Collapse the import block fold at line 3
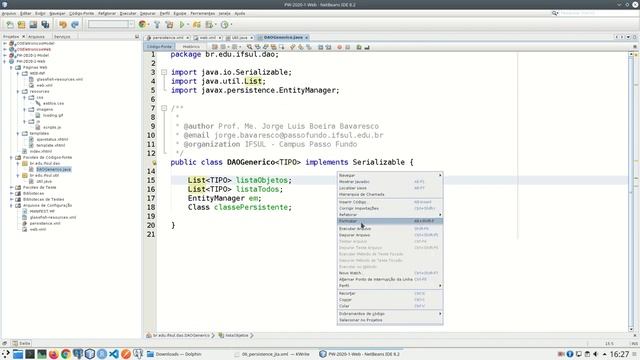640x360 pixels. (x=164, y=72)
